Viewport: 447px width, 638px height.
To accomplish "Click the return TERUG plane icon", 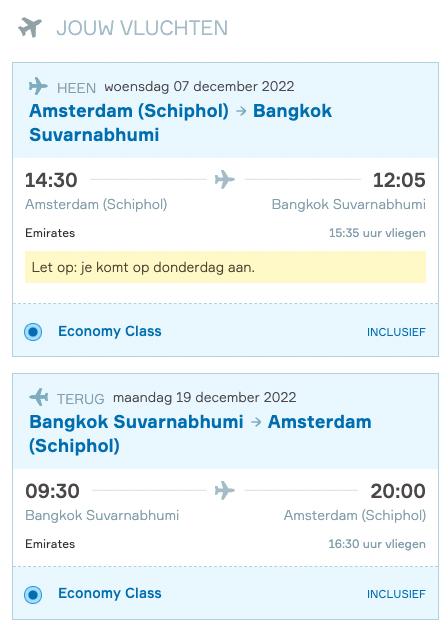I will [39, 397].
